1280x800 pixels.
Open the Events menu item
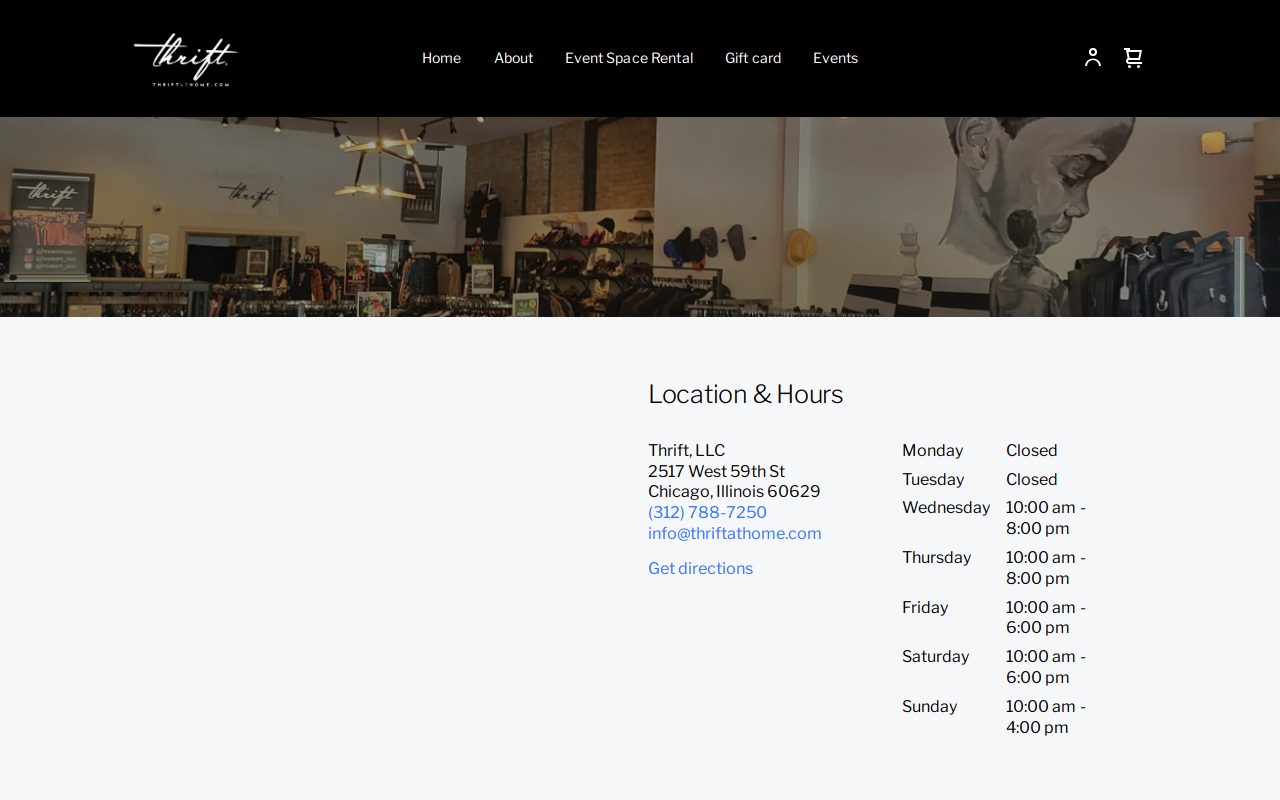point(835,58)
